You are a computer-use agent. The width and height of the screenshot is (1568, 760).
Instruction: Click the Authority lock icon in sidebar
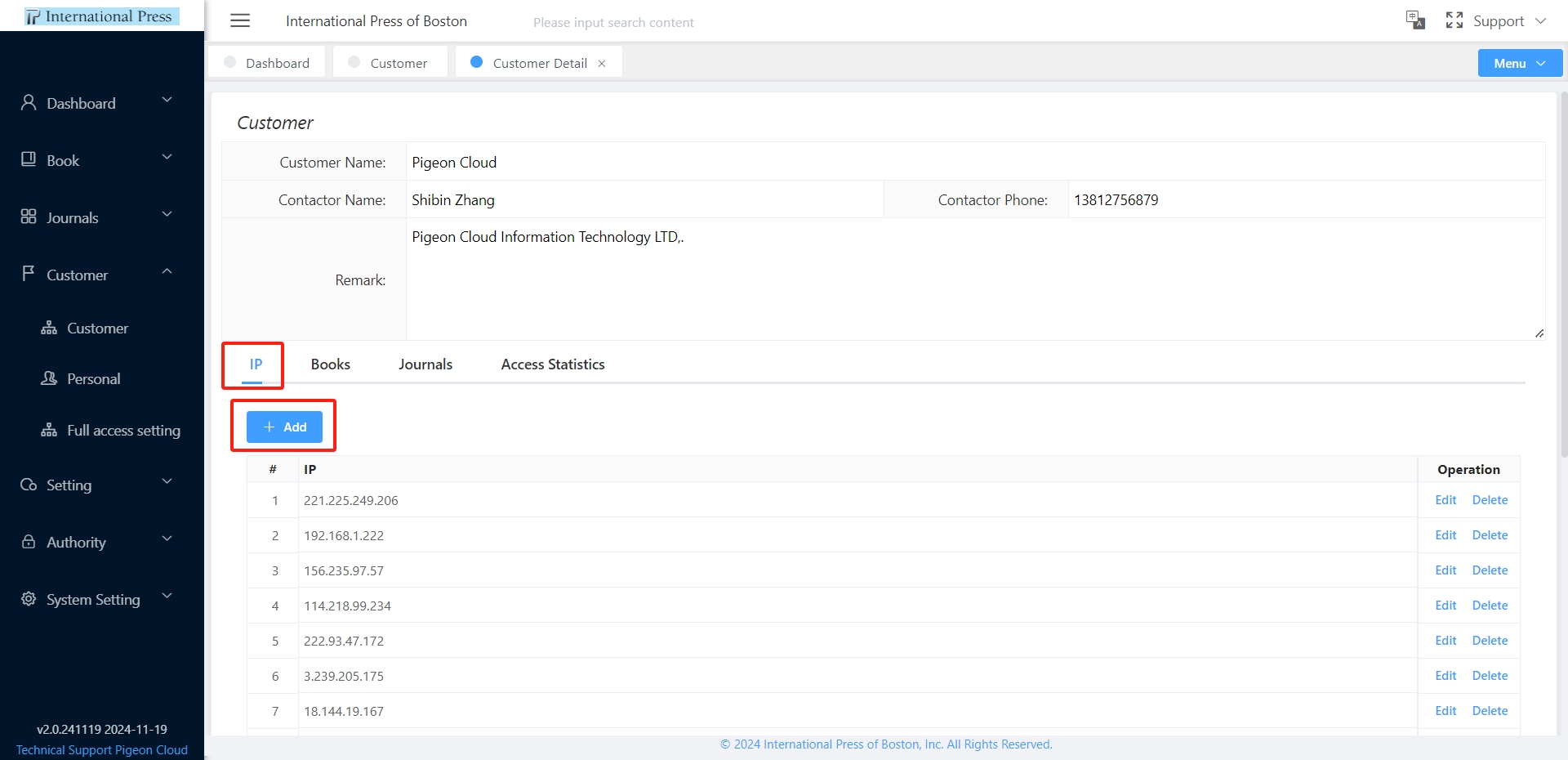29,542
